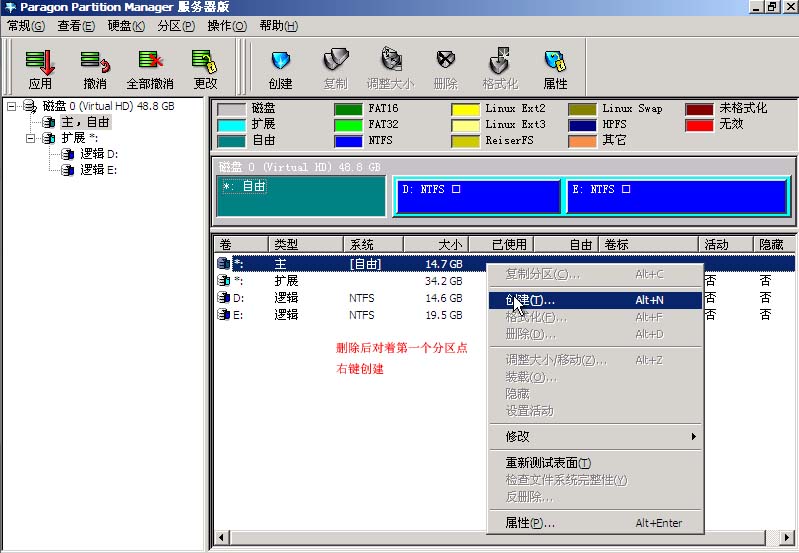799x553 pixels.
Task: Collapse the 磁盘 0 tree node
Action: pos(11,106)
